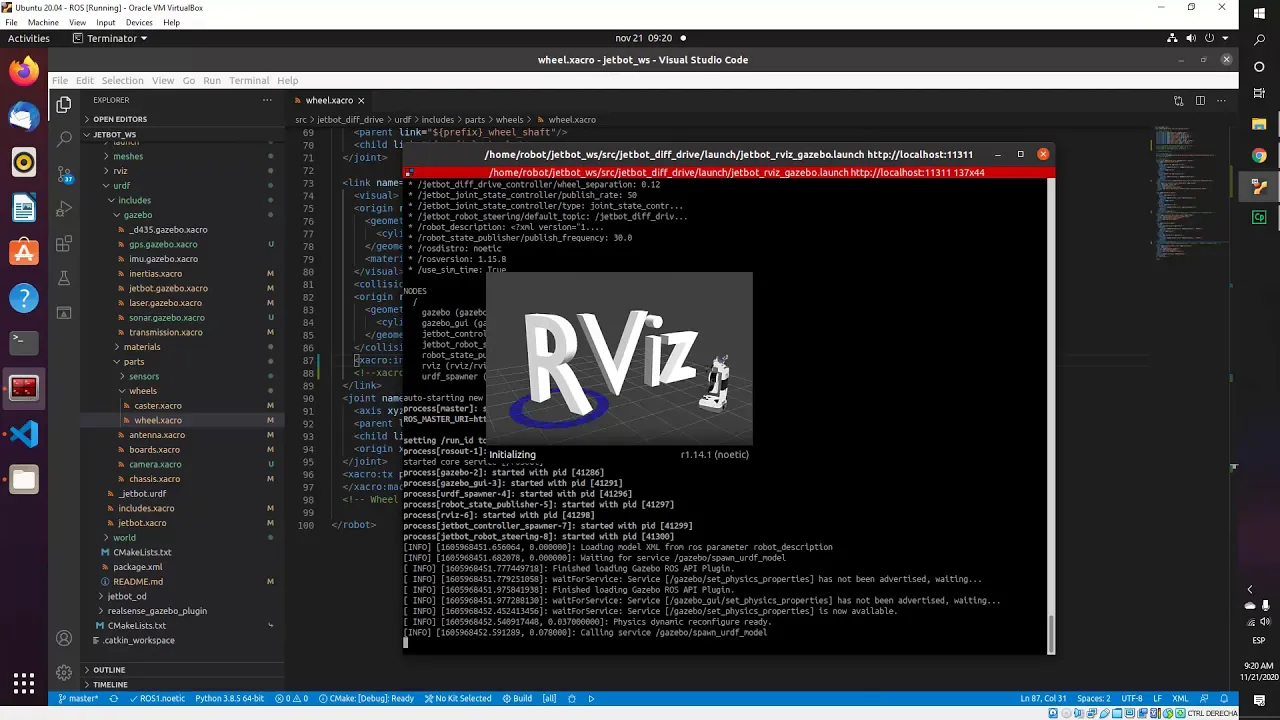Image resolution: width=1280 pixels, height=720 pixels.
Task: Open Source Control view with 37 badge
Action: [x=64, y=174]
